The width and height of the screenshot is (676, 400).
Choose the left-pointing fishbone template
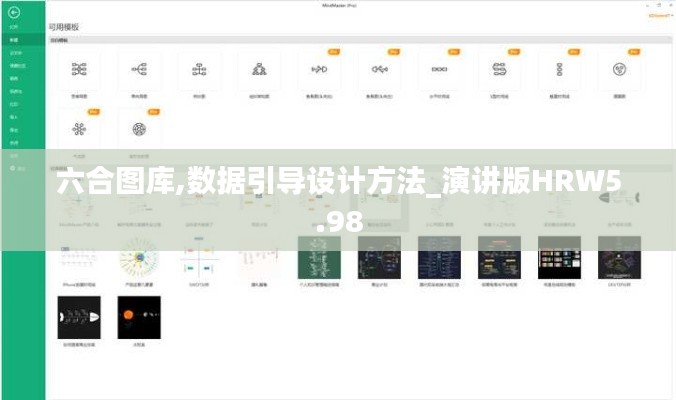pos(379,69)
